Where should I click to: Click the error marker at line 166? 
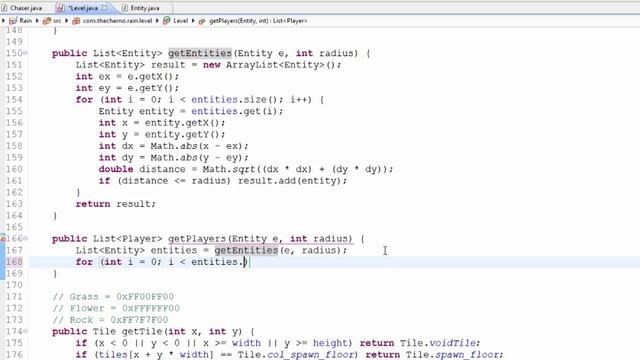[x=2, y=238]
